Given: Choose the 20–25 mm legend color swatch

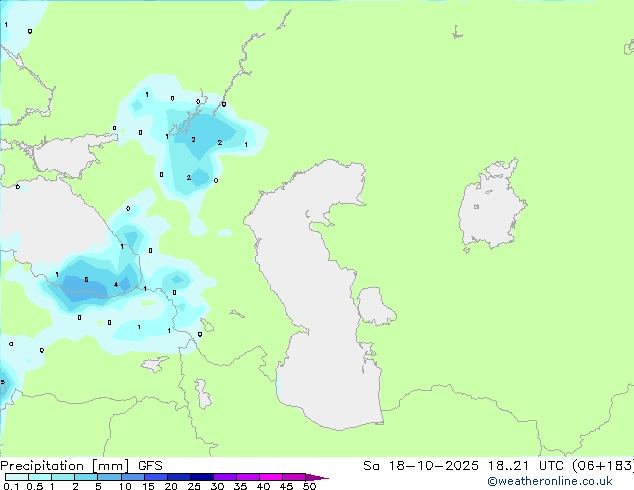Looking at the screenshot, I should [x=178, y=477].
